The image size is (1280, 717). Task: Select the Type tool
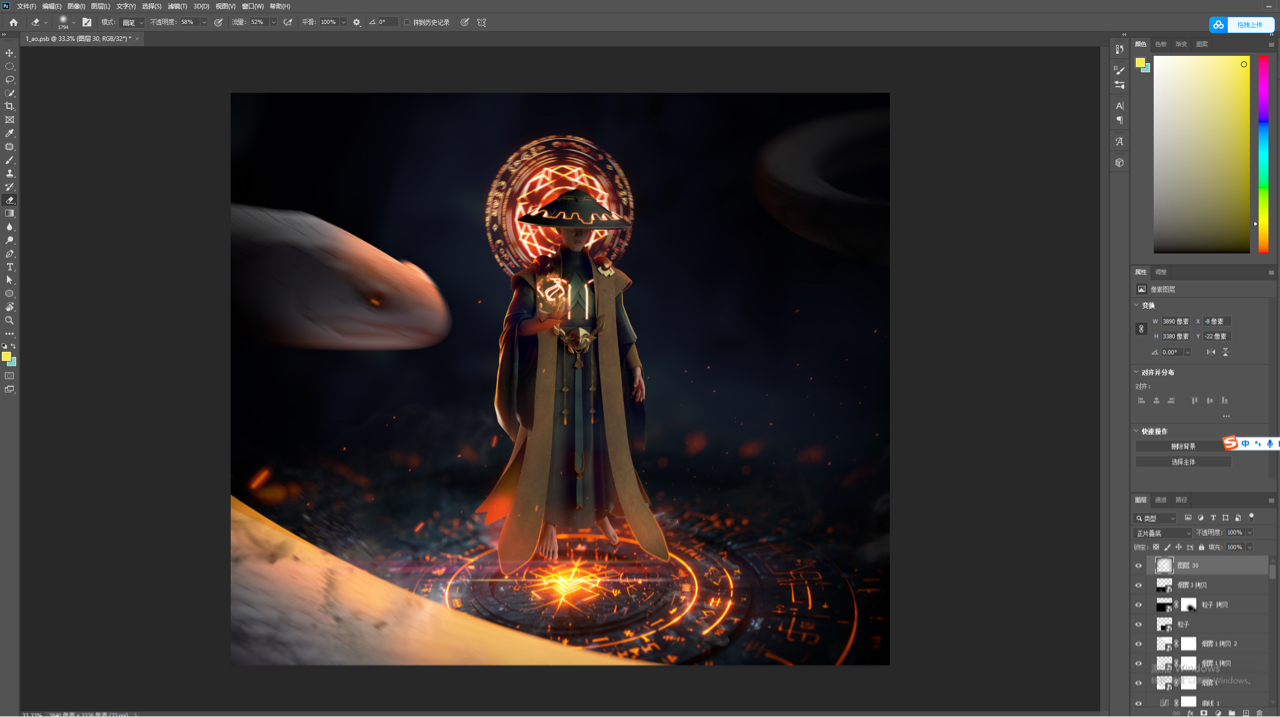click(x=10, y=267)
